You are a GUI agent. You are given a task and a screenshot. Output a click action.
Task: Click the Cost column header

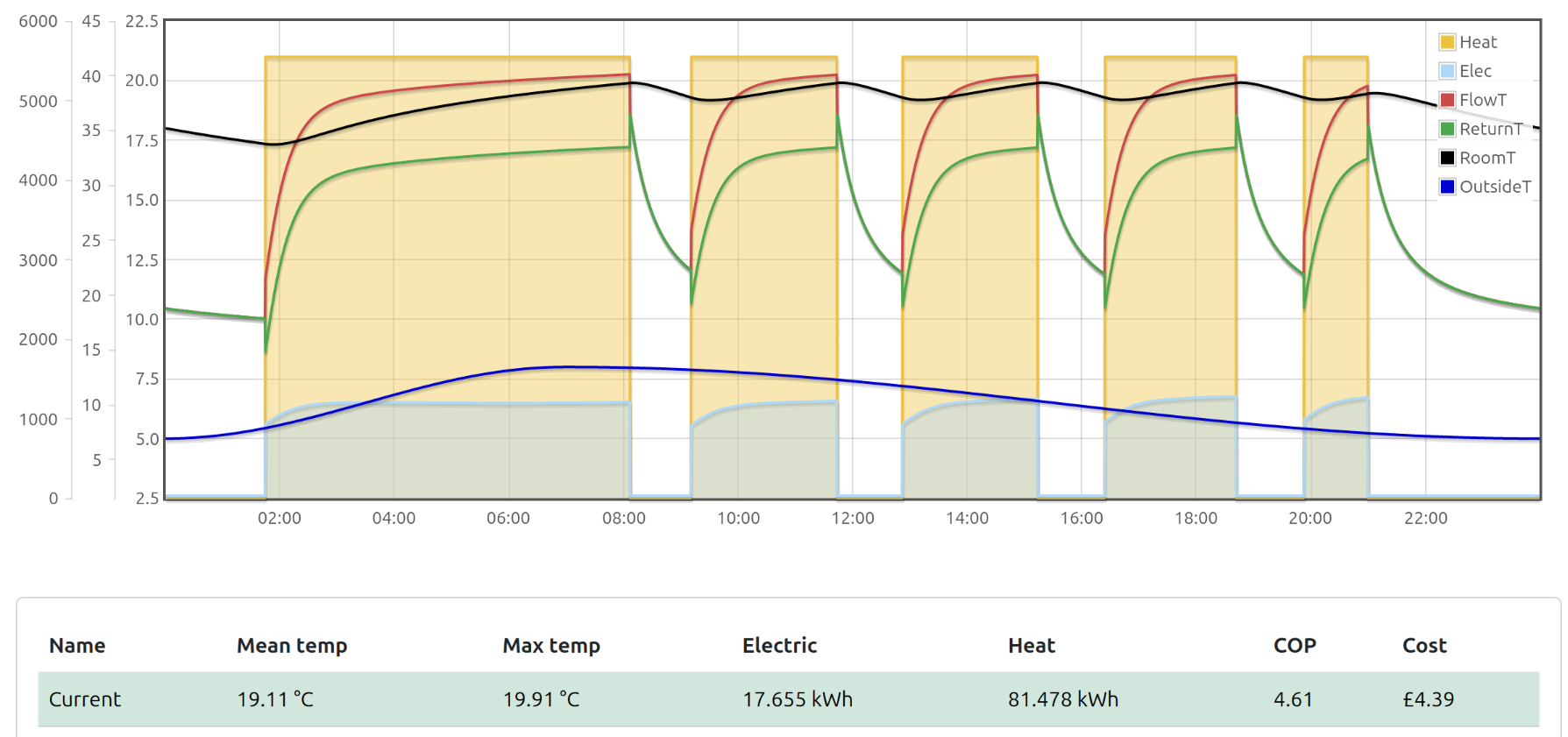click(x=1424, y=646)
